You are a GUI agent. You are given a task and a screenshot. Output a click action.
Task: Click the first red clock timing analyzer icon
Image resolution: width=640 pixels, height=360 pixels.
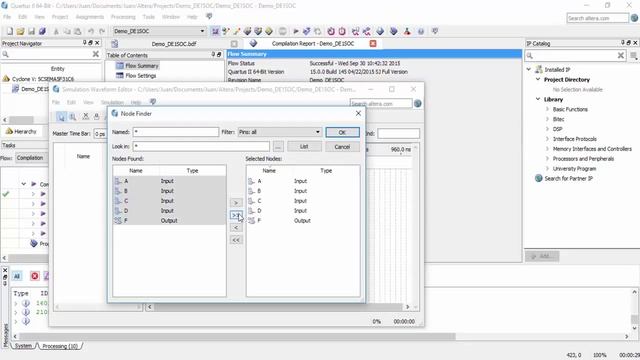331,31
